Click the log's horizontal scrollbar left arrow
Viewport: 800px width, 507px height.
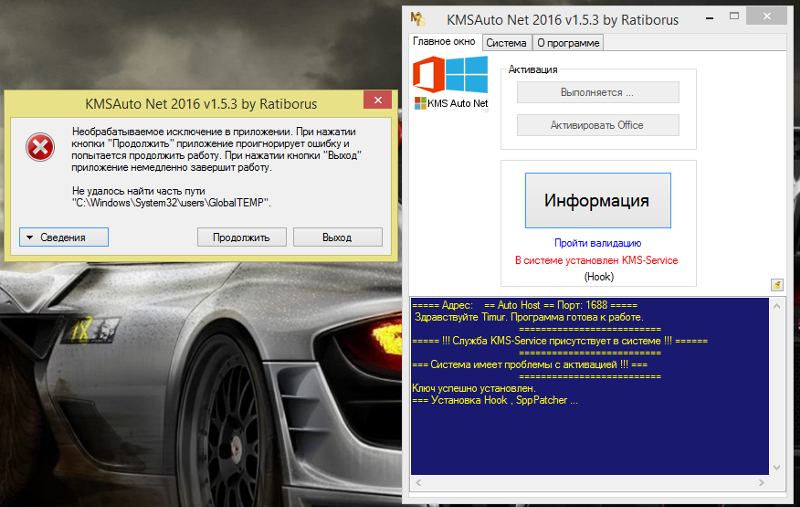tap(417, 483)
